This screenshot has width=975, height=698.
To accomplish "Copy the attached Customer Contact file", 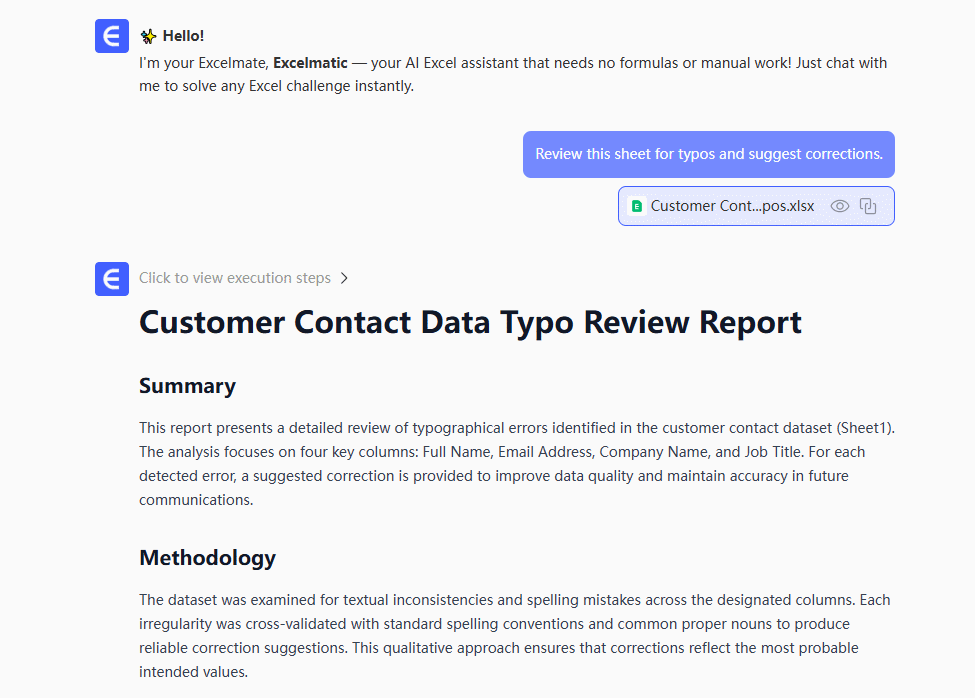I will click(x=868, y=207).
